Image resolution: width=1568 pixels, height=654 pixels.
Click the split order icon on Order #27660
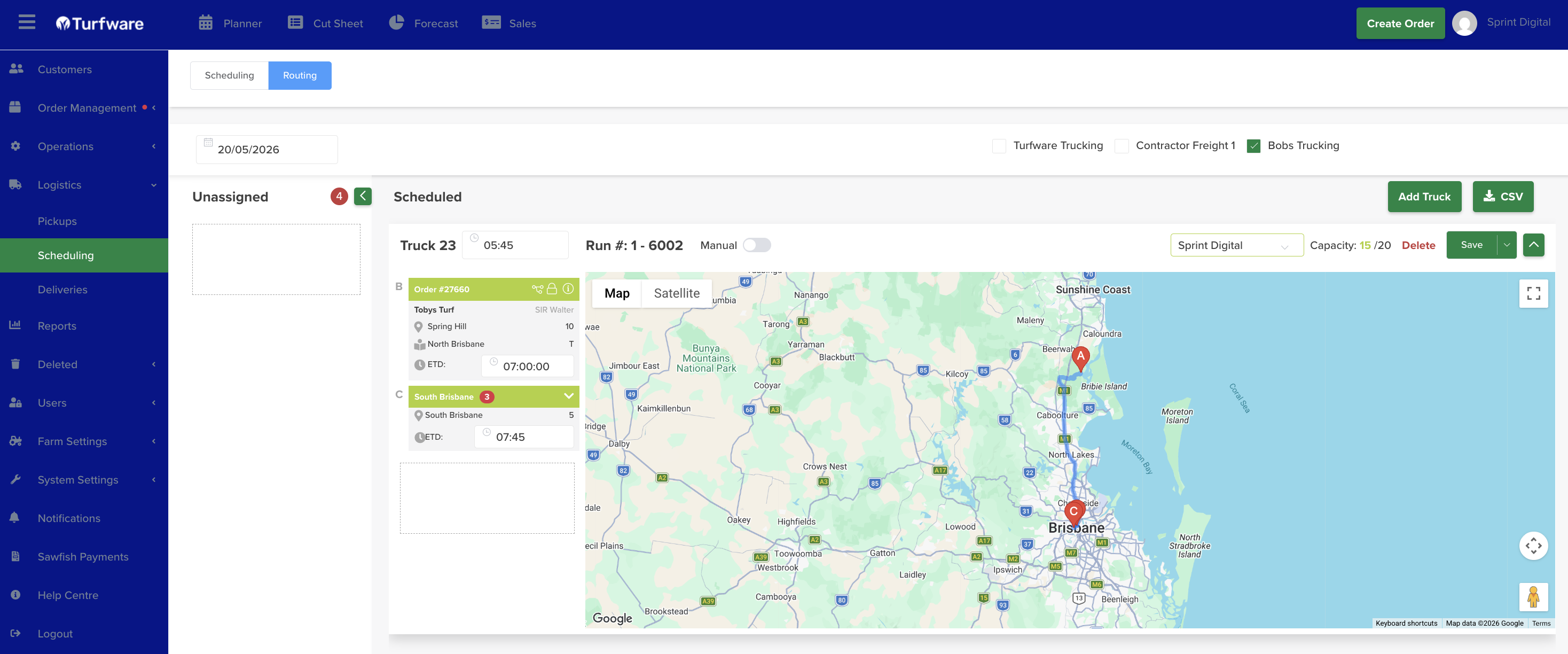point(537,289)
